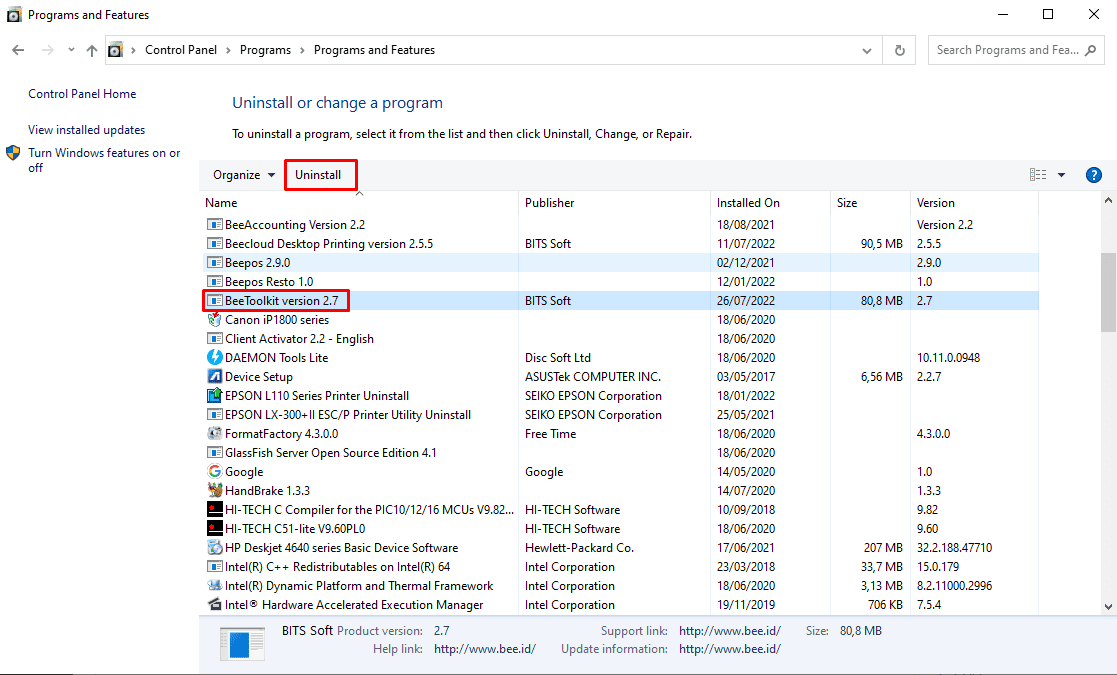Click the HI-TECH C Compiler PIC10/12/16 icon

(x=214, y=509)
